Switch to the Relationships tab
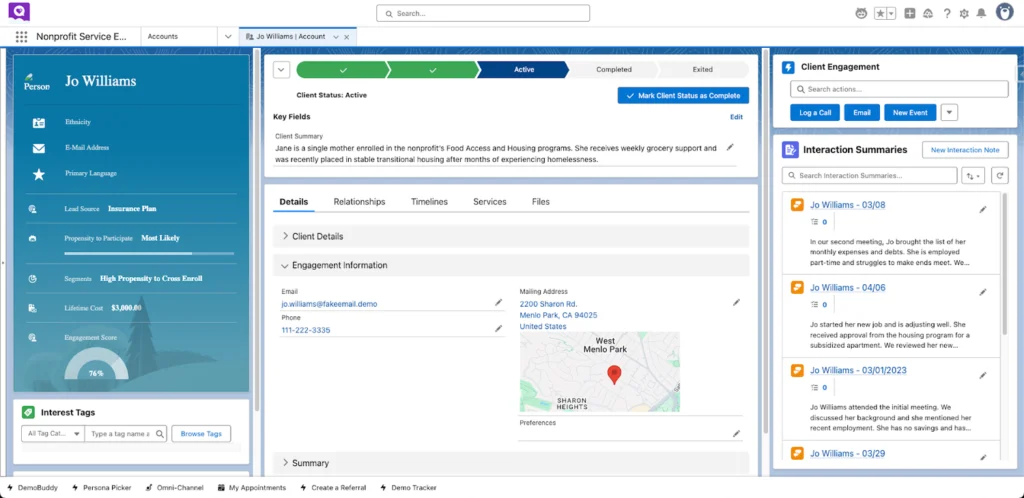Image resolution: width=1024 pixels, height=498 pixels. (359, 202)
